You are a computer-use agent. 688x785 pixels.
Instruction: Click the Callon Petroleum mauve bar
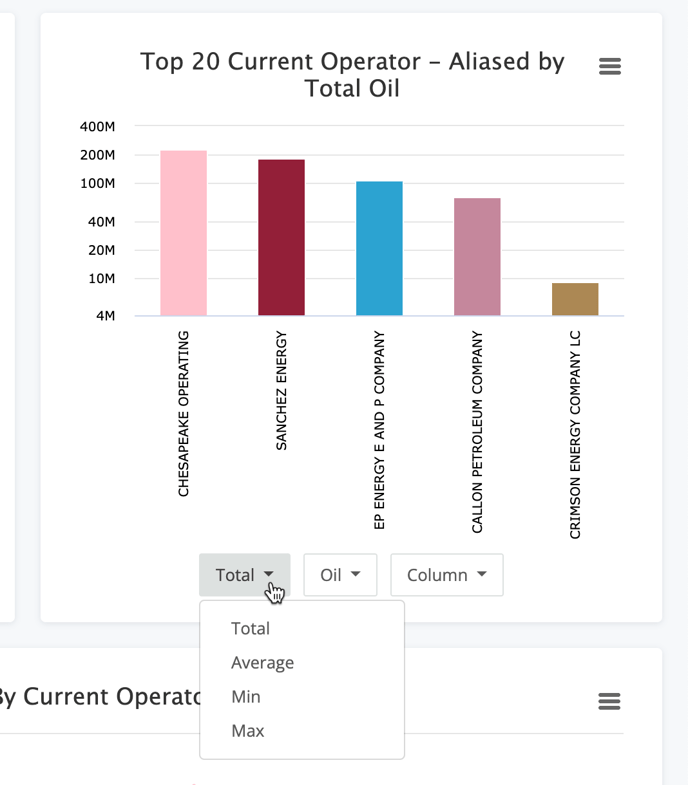click(x=477, y=257)
